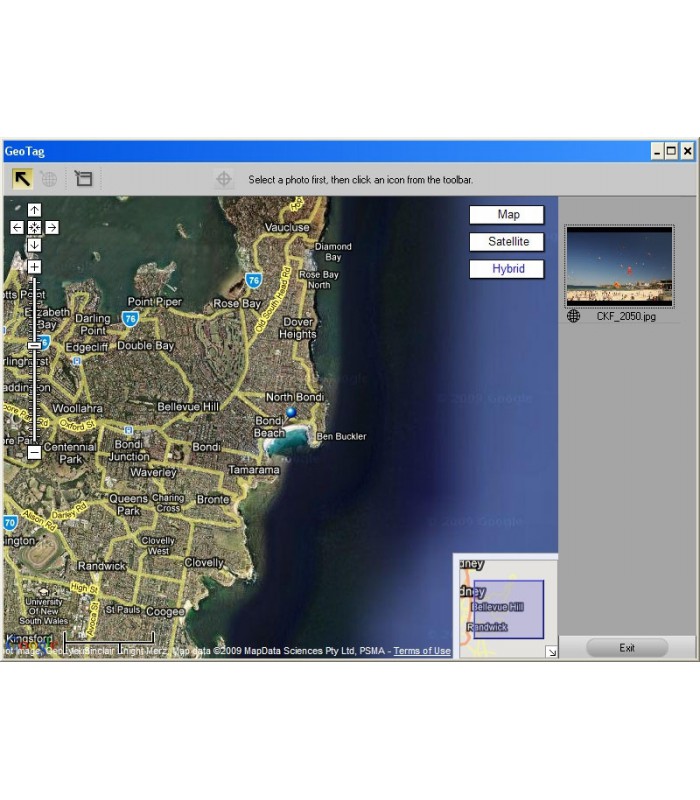
Task: Click the Bellevue Hill label on the main map
Action: 188,407
